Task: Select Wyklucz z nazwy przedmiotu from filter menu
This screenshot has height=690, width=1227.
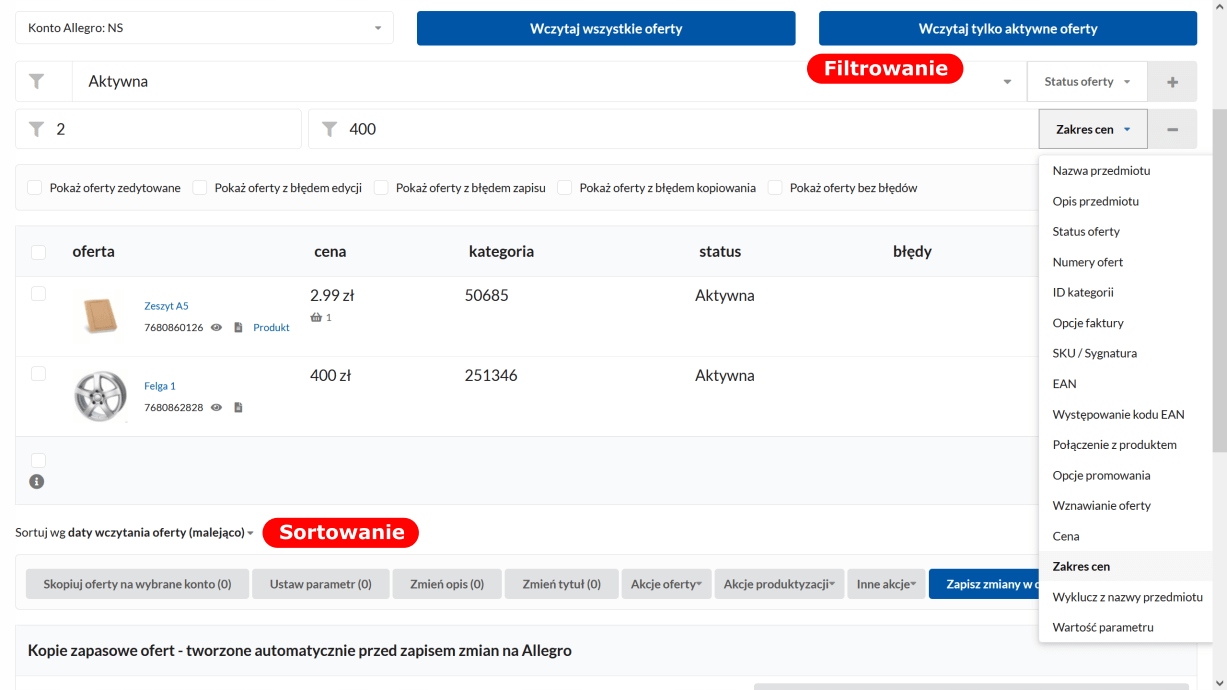Action: tap(1125, 597)
